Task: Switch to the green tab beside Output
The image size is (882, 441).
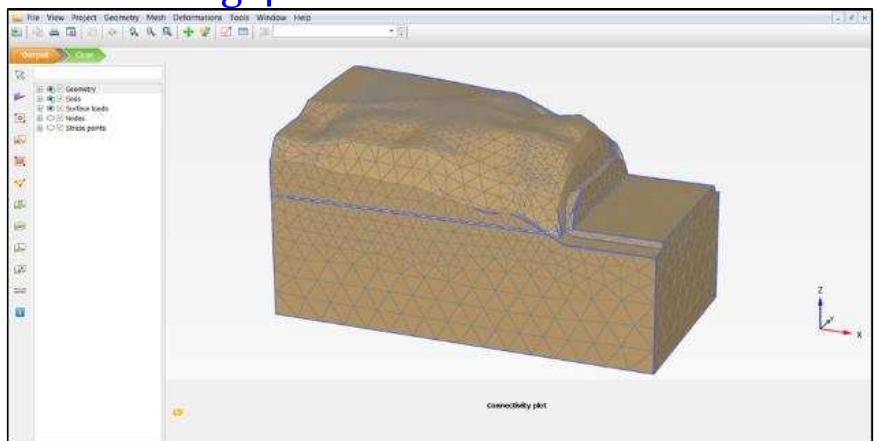Action: click(x=85, y=55)
